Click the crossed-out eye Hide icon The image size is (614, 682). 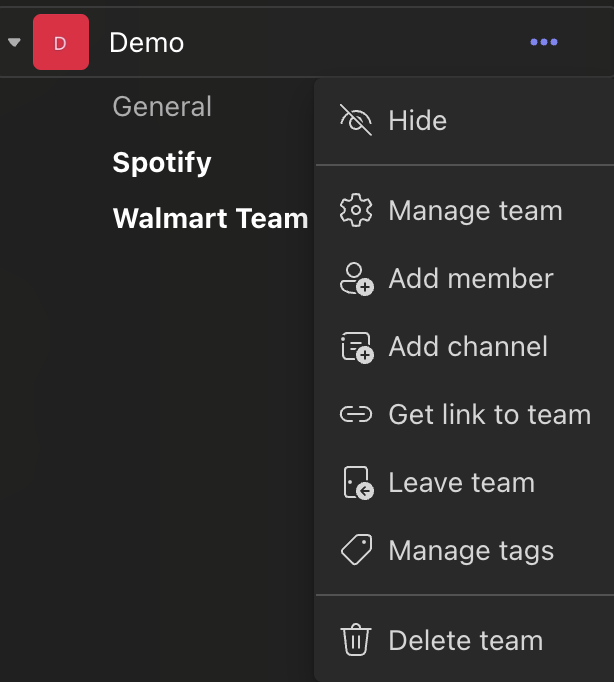[x=356, y=121]
